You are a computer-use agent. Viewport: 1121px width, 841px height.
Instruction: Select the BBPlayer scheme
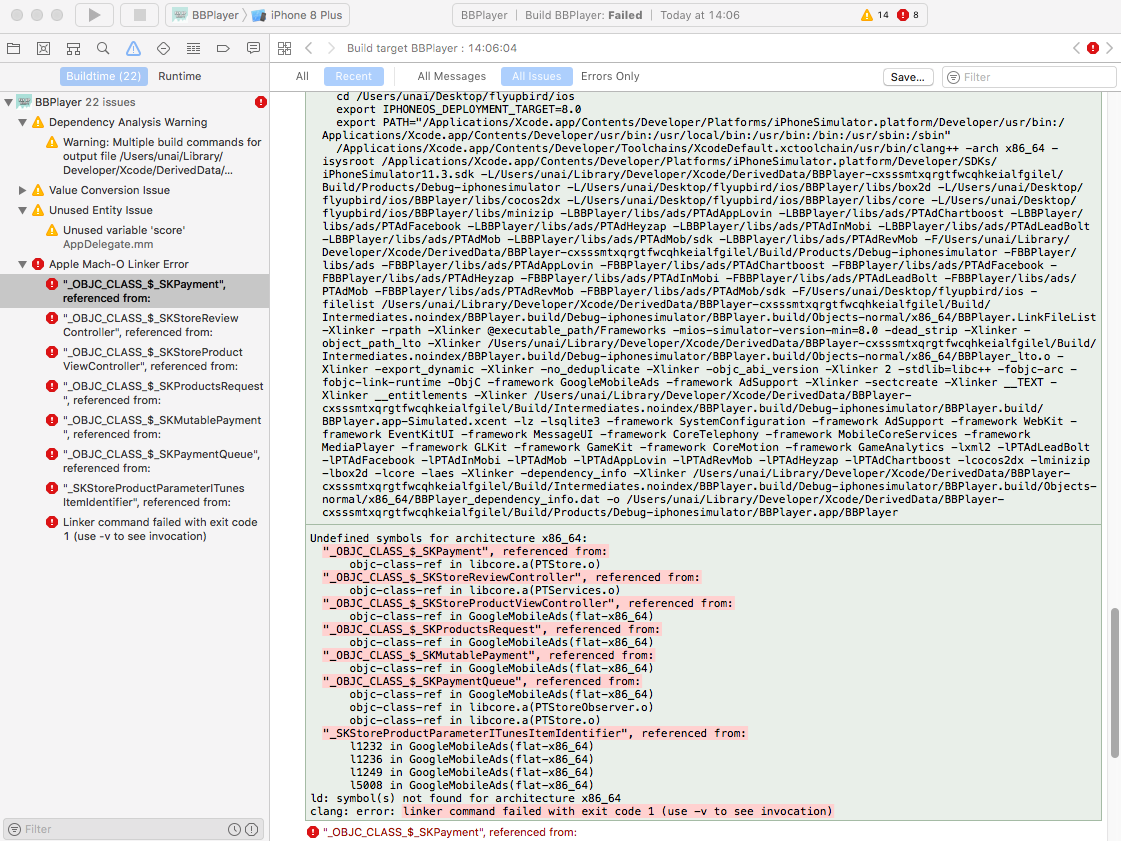click(206, 15)
